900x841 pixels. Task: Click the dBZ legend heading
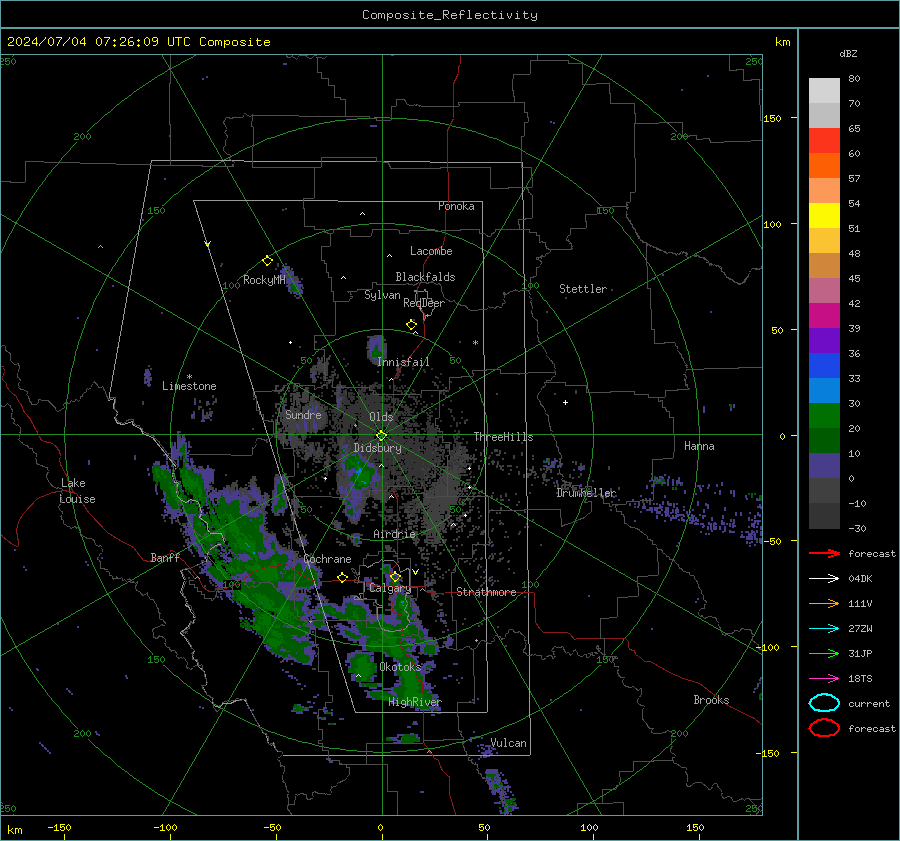(848, 53)
